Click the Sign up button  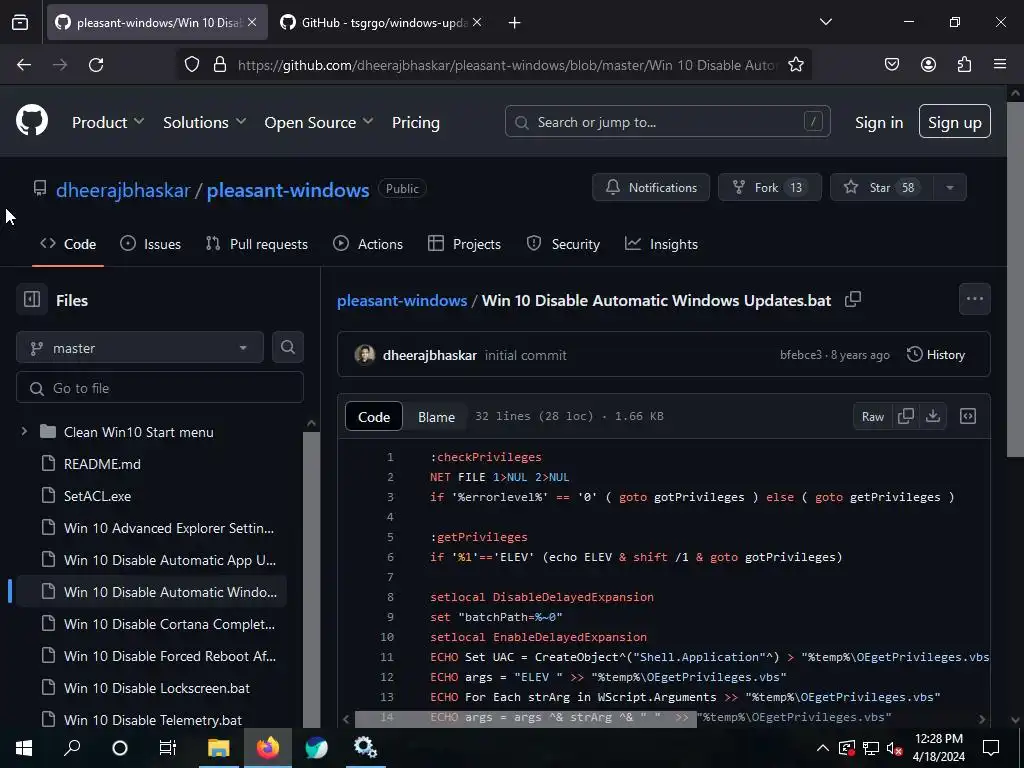(x=955, y=121)
